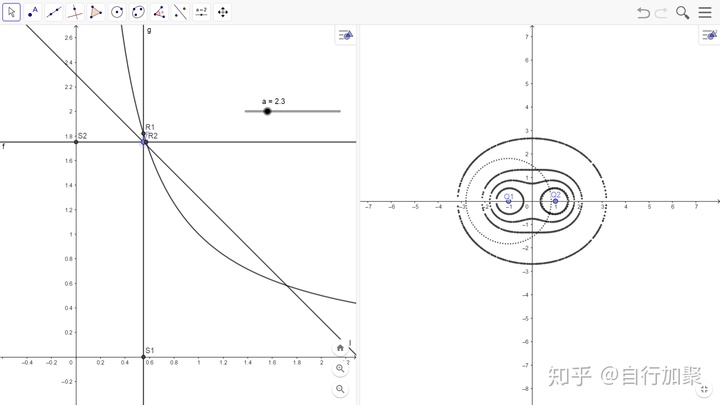
Task: Select the Move Graphics View tool
Action: coord(223,12)
